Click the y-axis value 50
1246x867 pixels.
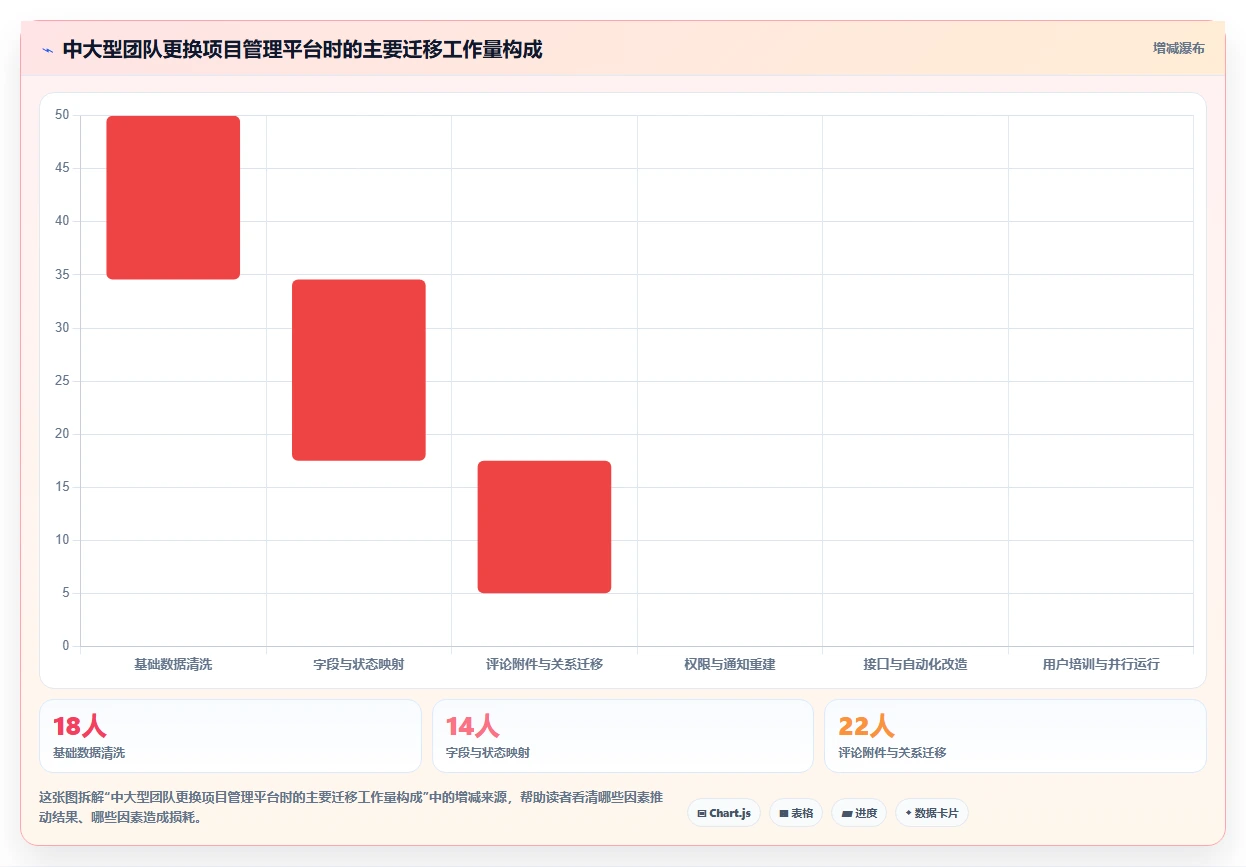tap(62, 115)
